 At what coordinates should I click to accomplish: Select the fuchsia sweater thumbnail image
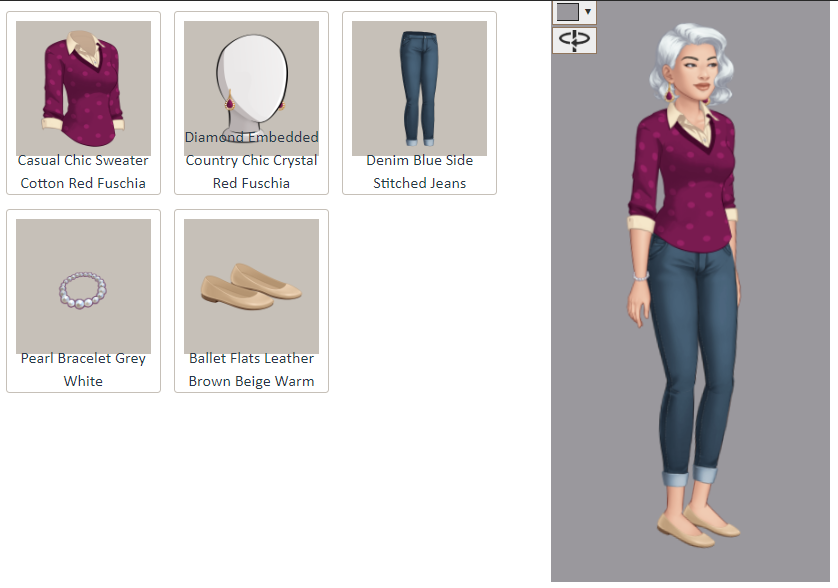pyautogui.click(x=83, y=88)
